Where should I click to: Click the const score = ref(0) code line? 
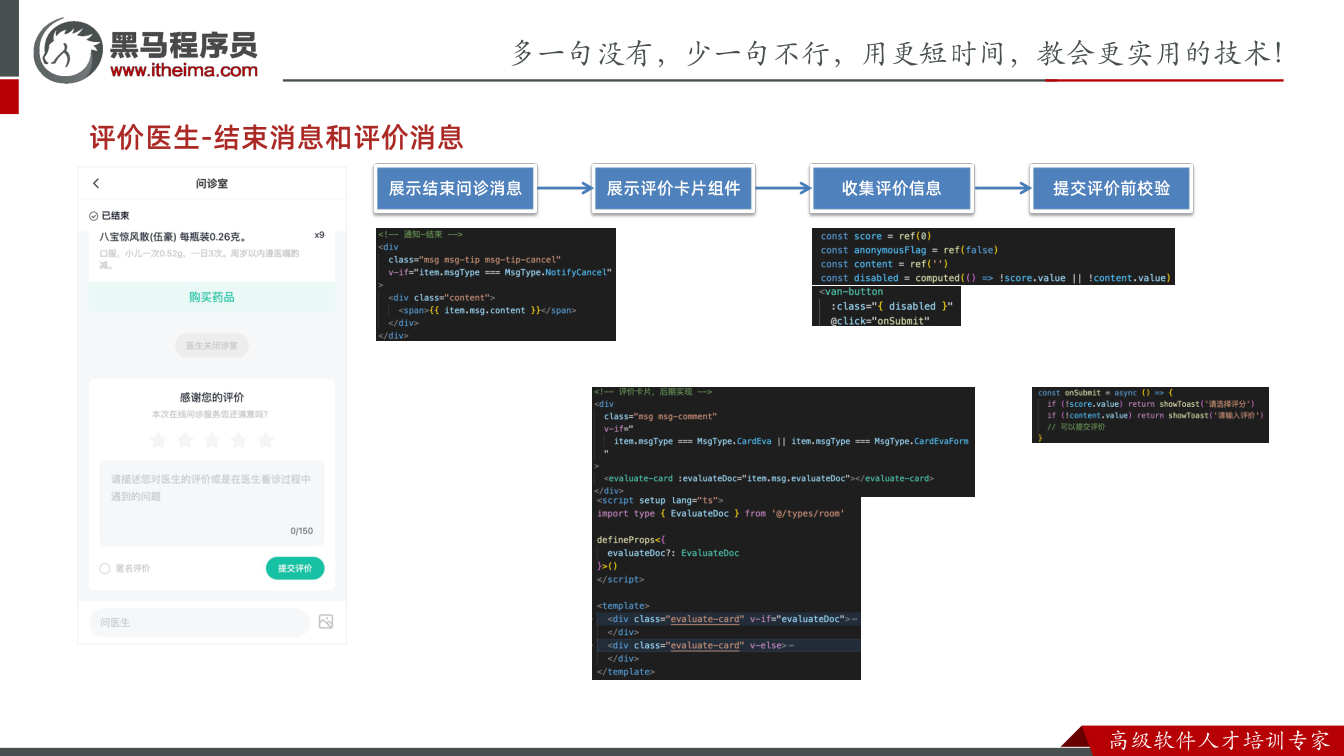pos(876,236)
